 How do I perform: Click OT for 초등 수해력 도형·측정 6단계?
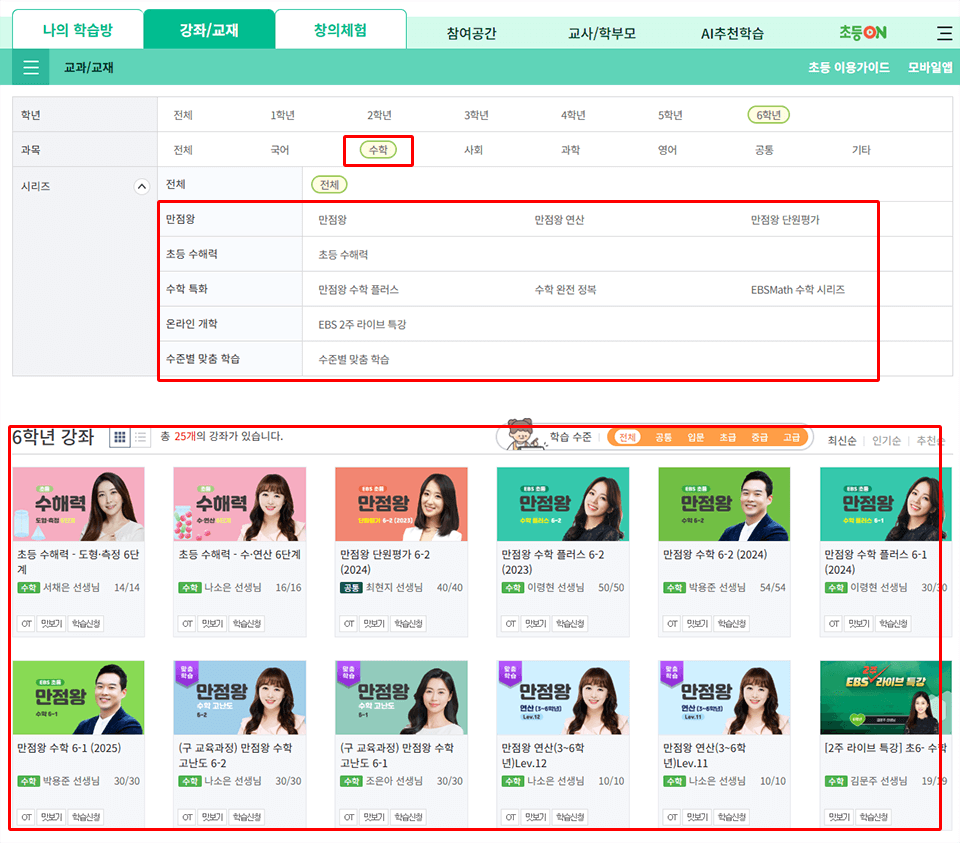[26, 624]
